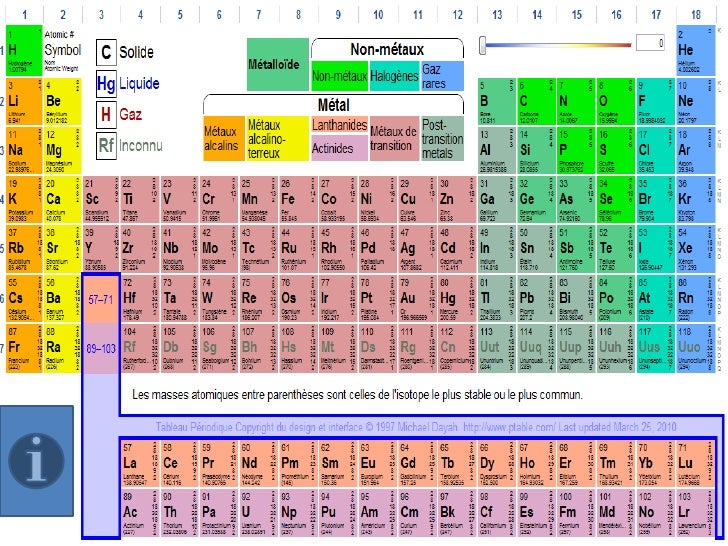Select the Iron Fe element cell
The image size is (728, 546).
click(x=298, y=200)
